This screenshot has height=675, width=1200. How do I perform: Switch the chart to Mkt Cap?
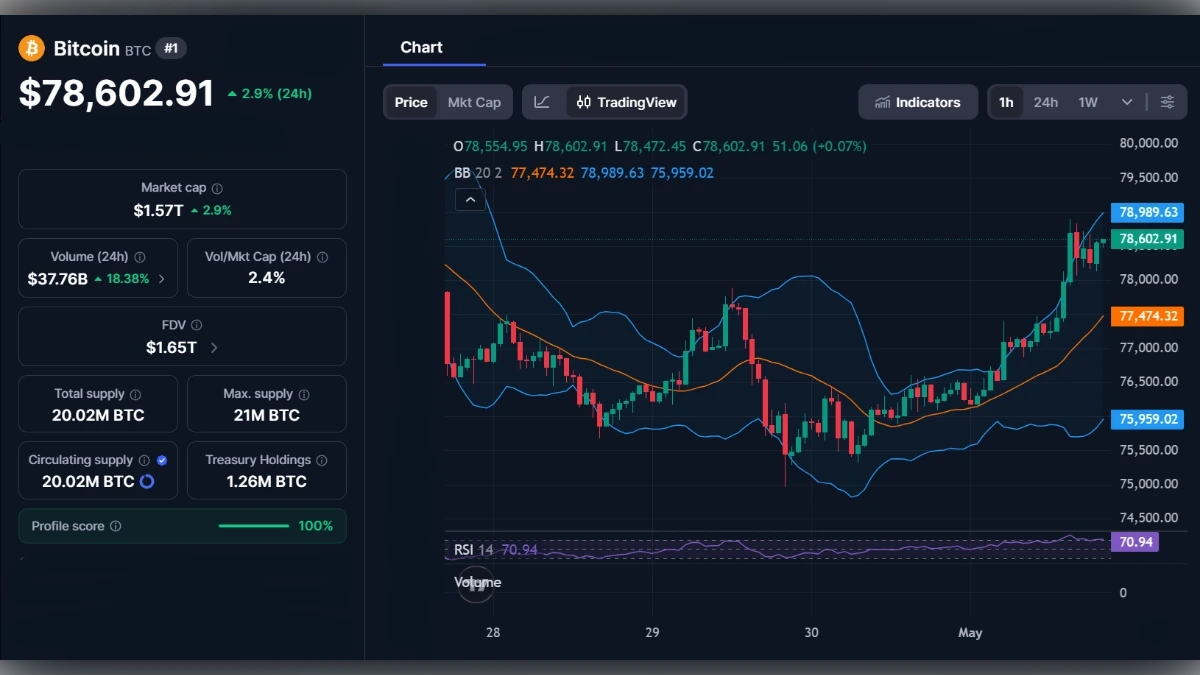pyautogui.click(x=474, y=102)
